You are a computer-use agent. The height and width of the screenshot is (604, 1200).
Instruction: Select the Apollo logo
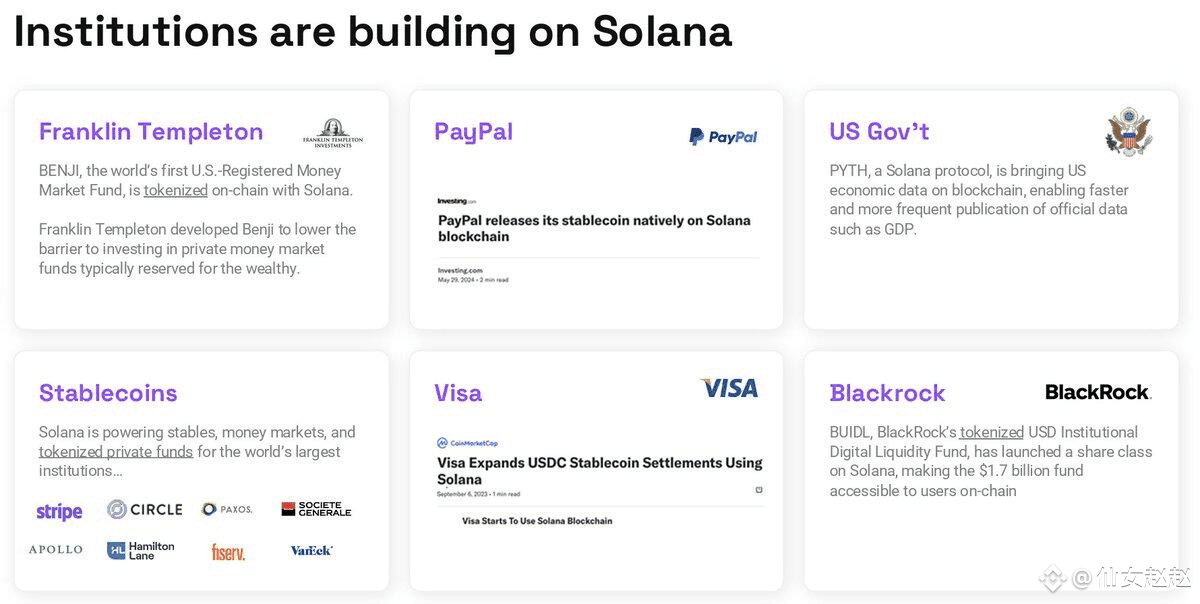tap(56, 550)
